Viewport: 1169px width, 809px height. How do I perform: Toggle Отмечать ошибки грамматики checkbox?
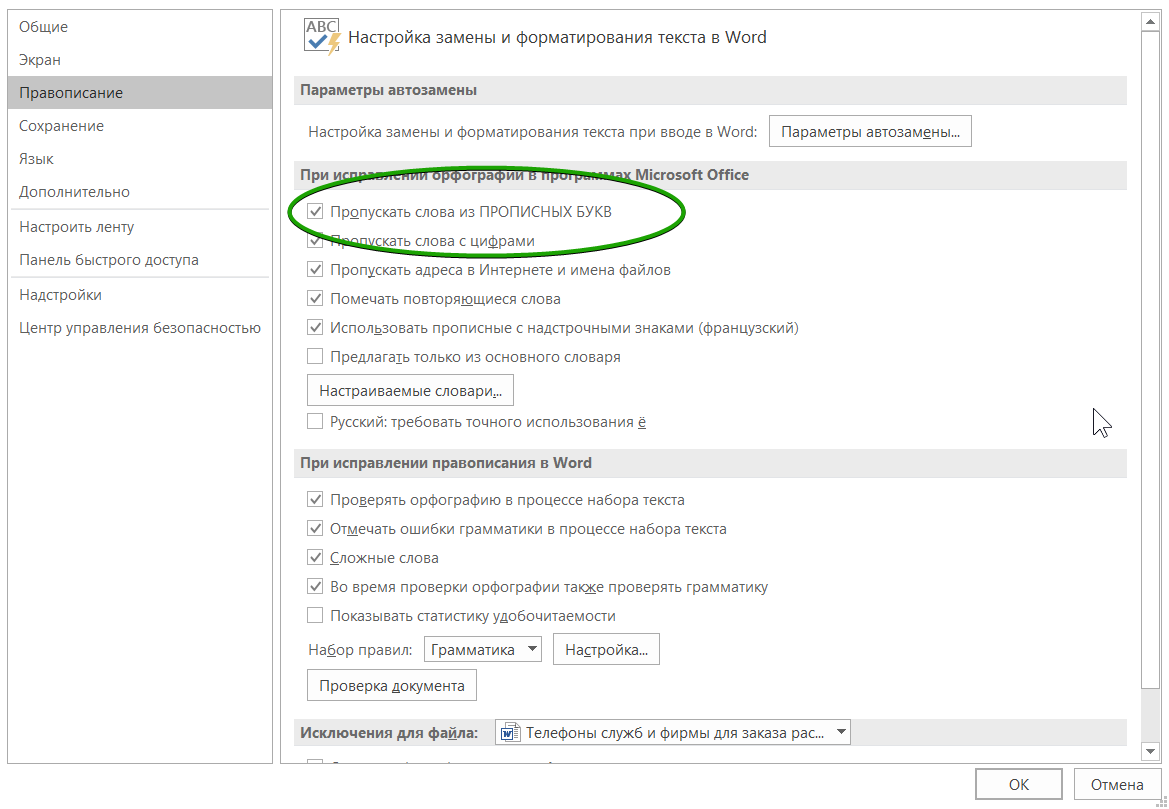315,529
